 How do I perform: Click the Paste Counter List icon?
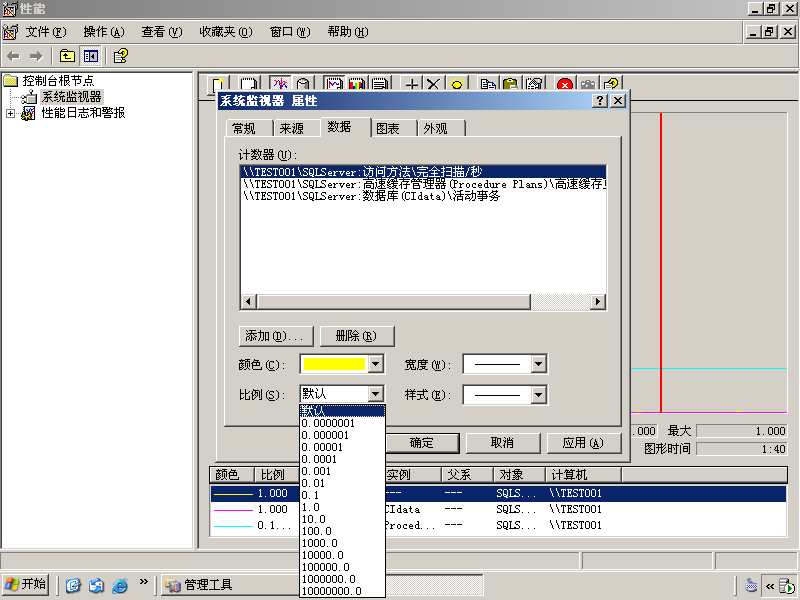click(x=511, y=84)
